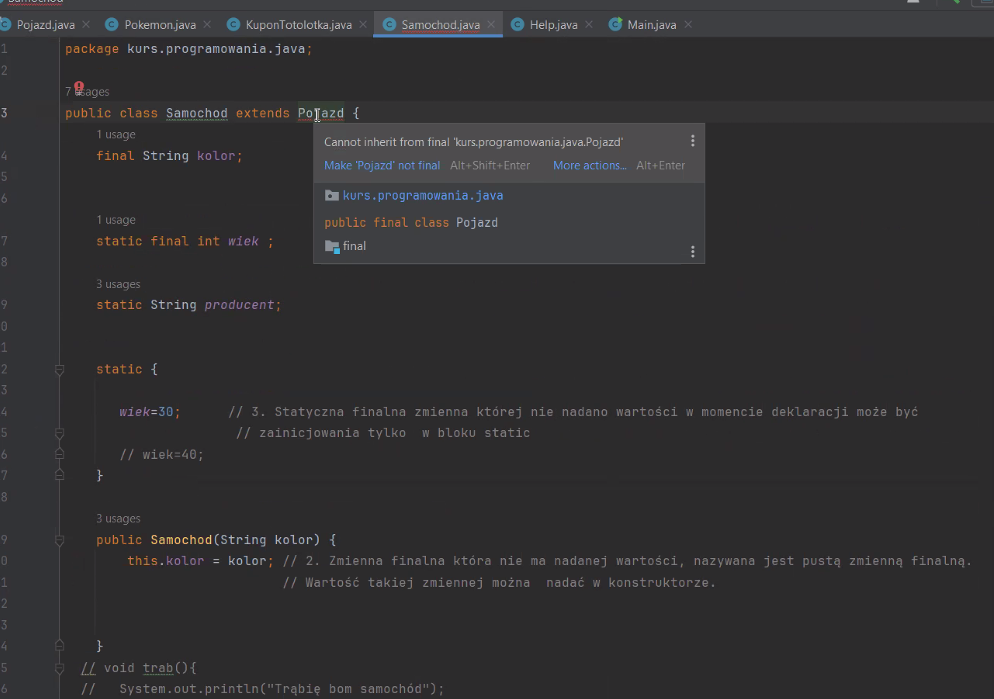The image size is (994, 699).
Task: Click the More actions... link
Action: (x=590, y=166)
